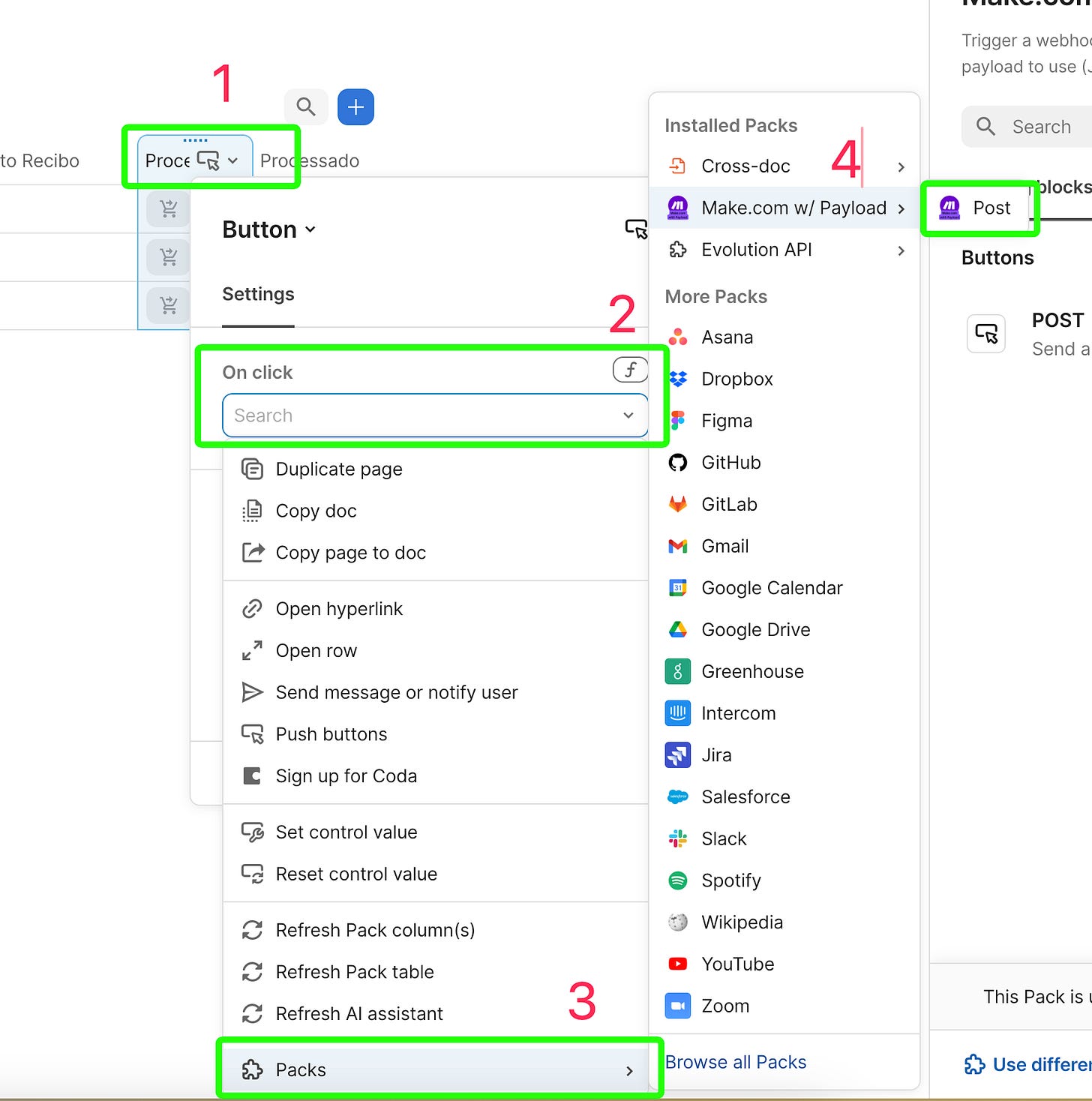
Task: Toggle the formula f icon for On click
Action: click(x=631, y=369)
